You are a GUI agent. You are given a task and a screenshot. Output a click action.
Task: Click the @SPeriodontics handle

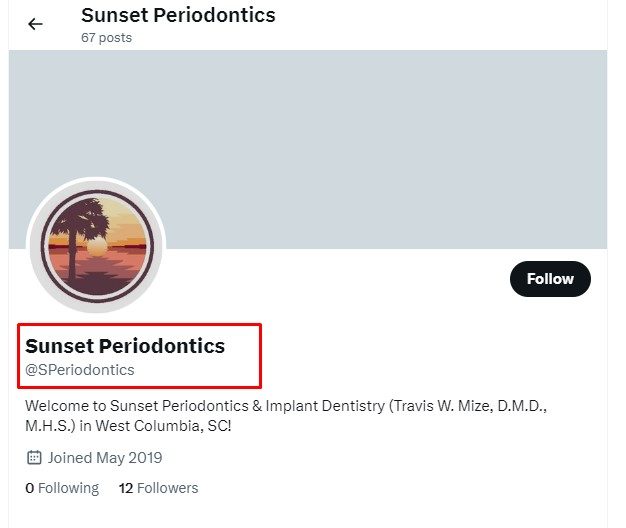tap(80, 370)
